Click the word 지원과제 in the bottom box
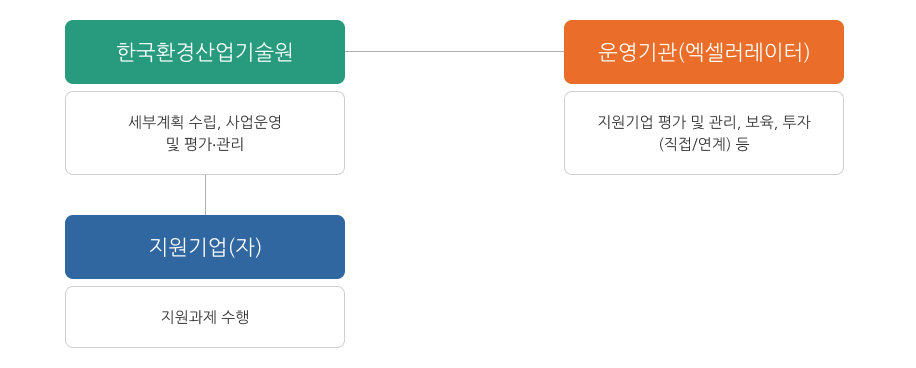Screen dimensions: 916x368 coord(184,318)
